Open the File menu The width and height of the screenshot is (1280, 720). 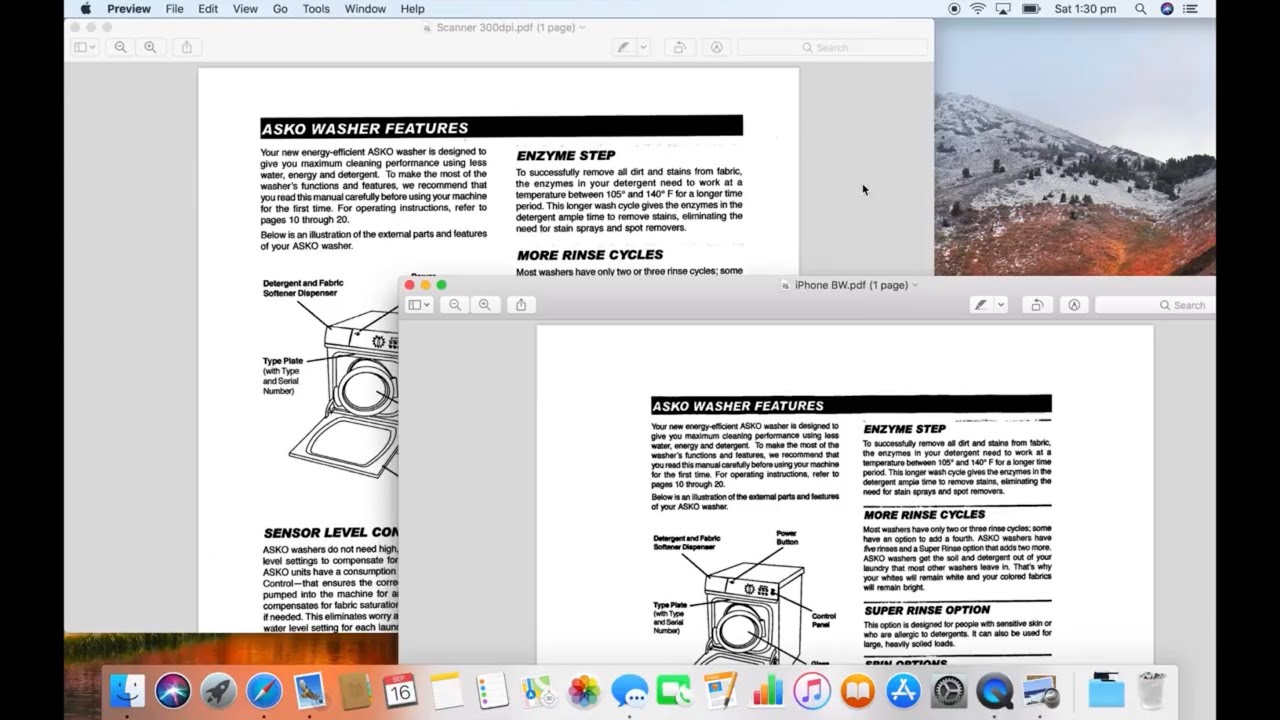(x=174, y=9)
